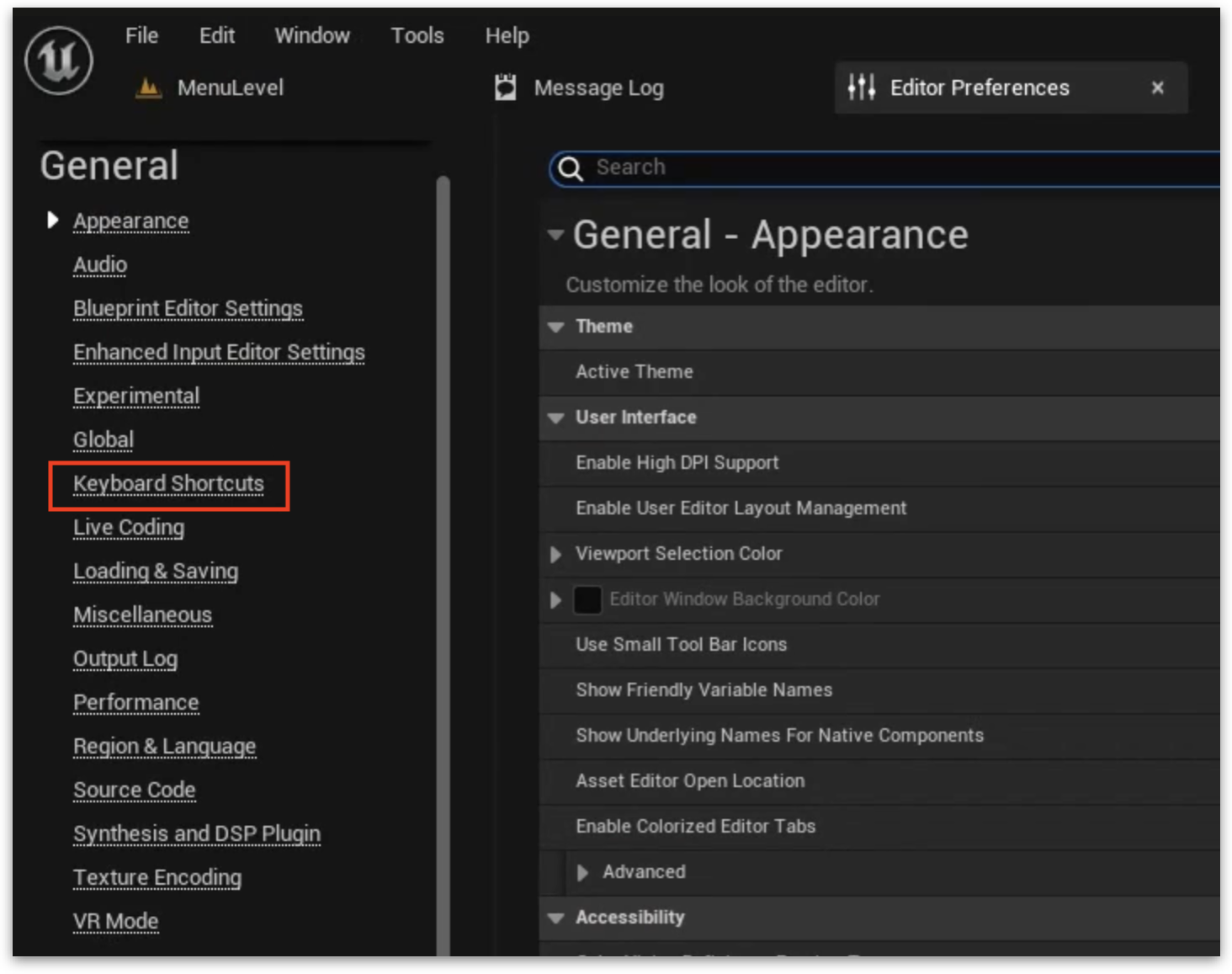Click the category list scrollbar
Screen dimensions: 1232x974
click(x=443, y=566)
